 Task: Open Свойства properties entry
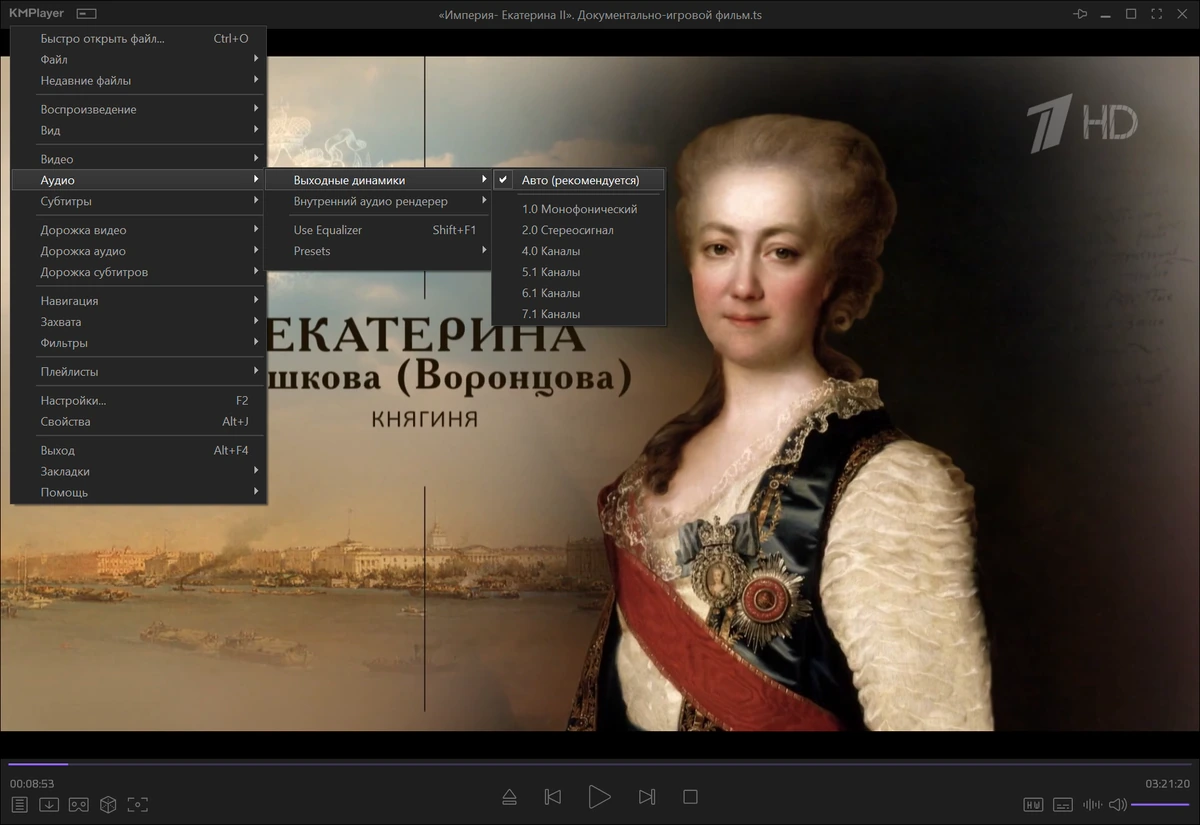138,421
